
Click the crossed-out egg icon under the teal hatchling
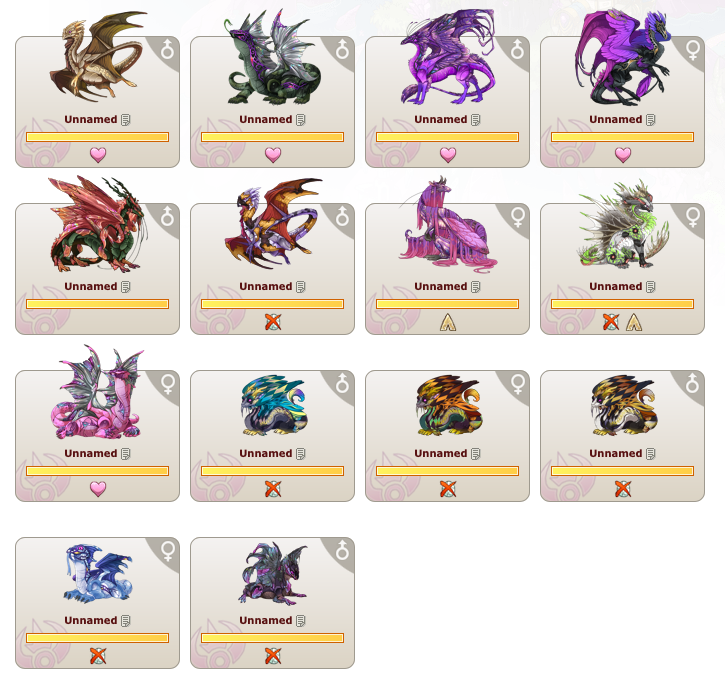pyautogui.click(x=273, y=489)
